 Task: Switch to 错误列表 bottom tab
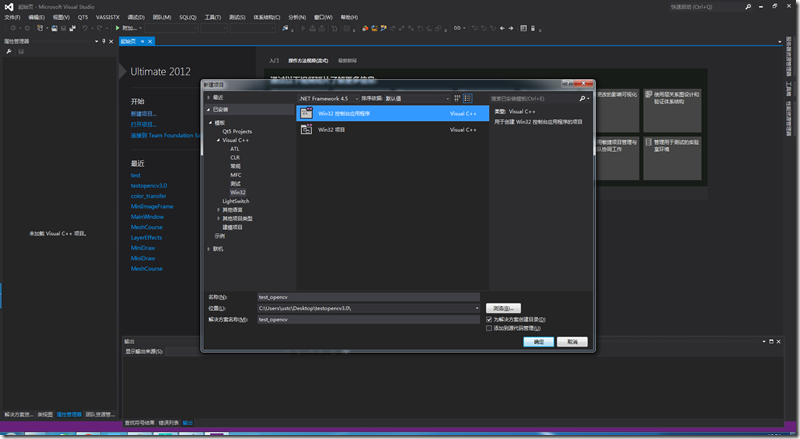[x=168, y=423]
